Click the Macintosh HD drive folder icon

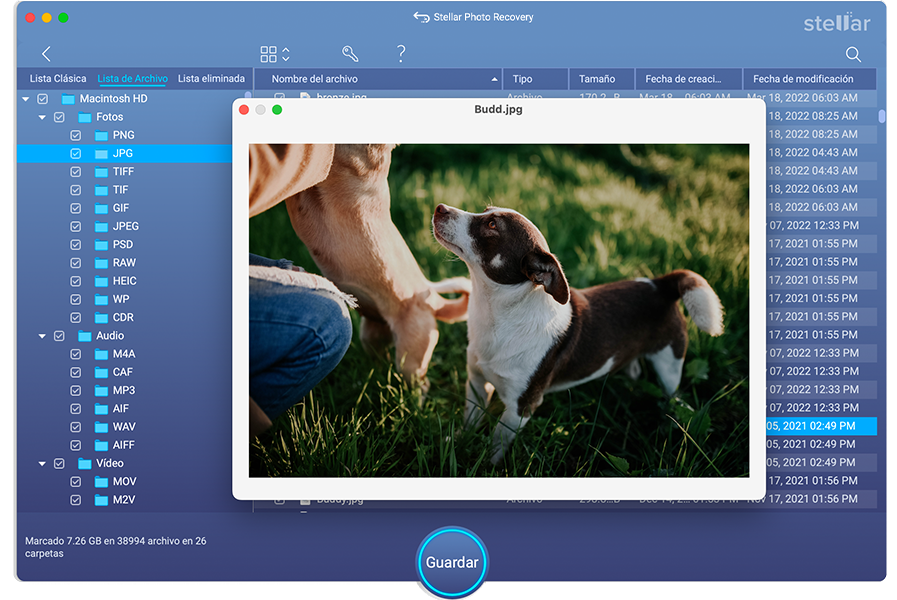pos(68,99)
